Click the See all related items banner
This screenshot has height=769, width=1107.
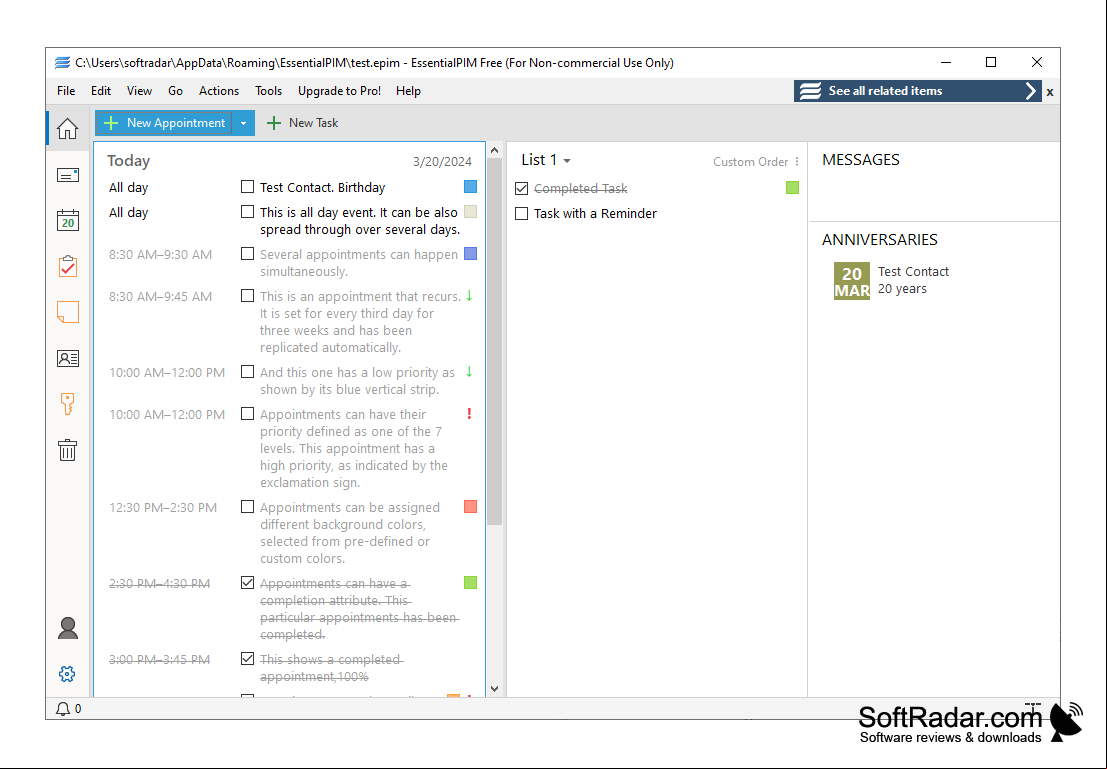(917, 91)
